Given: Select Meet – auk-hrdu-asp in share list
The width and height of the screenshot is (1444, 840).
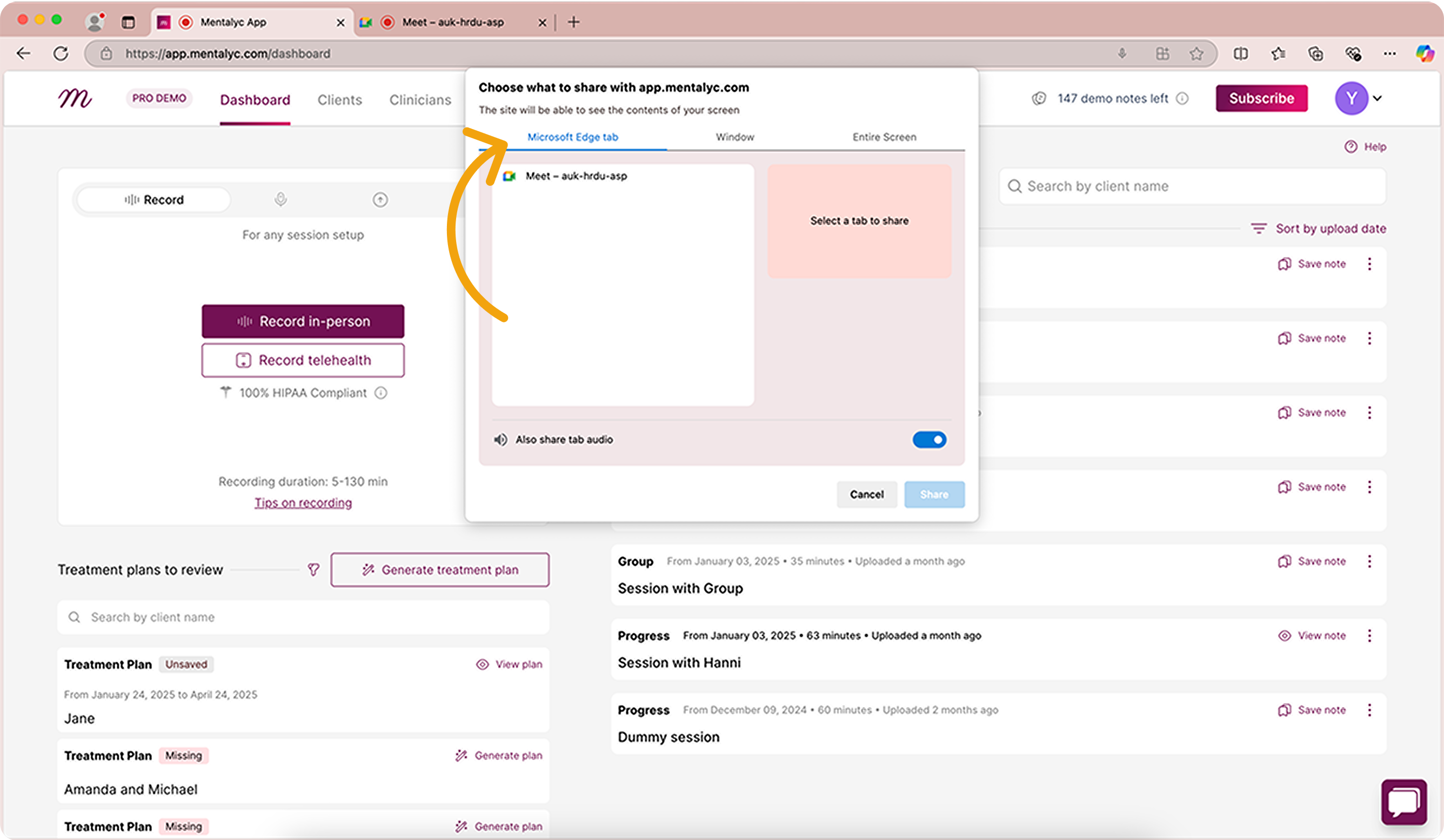Looking at the screenshot, I should tap(623, 176).
